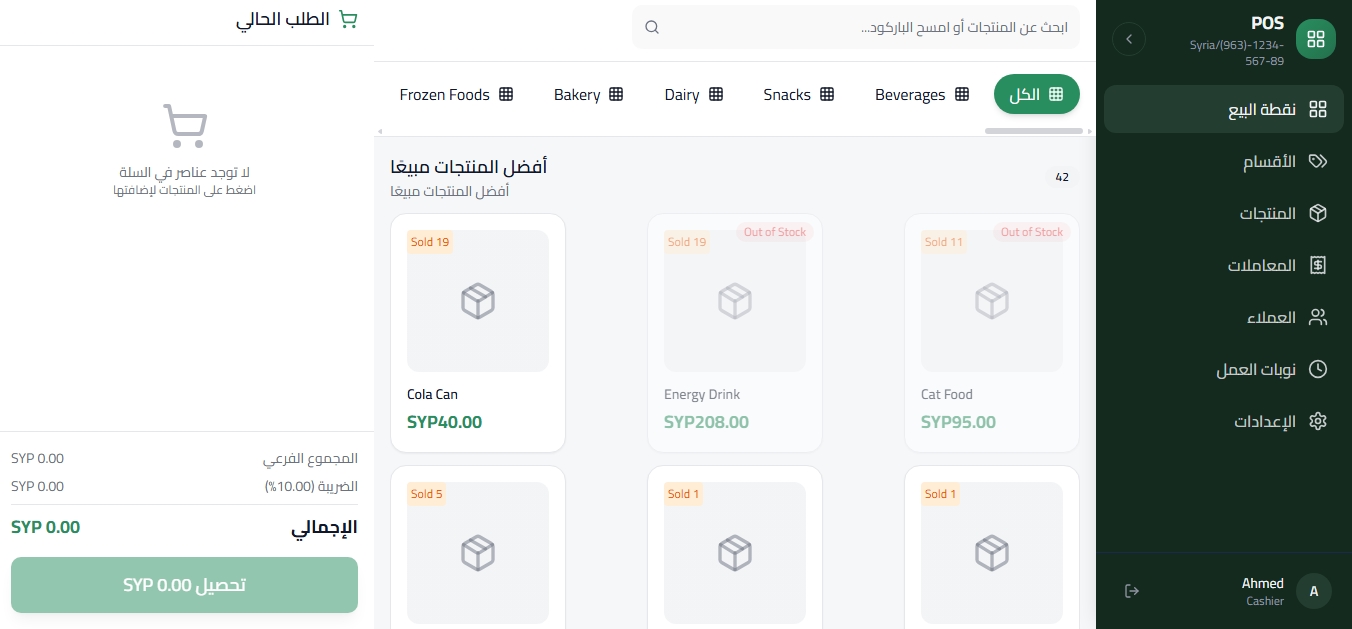The image size is (1352, 629).
Task: Click the Sold 19 badge on Cola Can
Action: coord(430,242)
